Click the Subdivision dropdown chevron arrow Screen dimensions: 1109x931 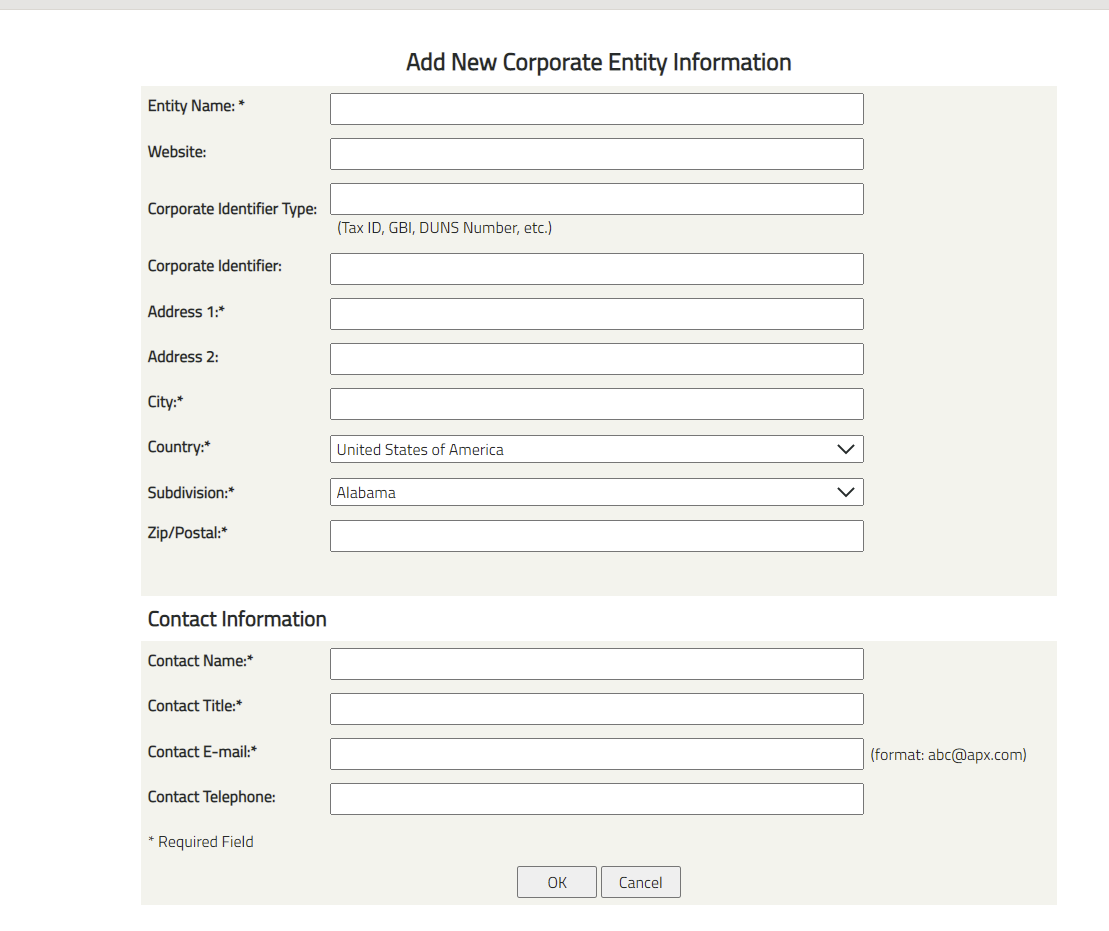coord(845,492)
